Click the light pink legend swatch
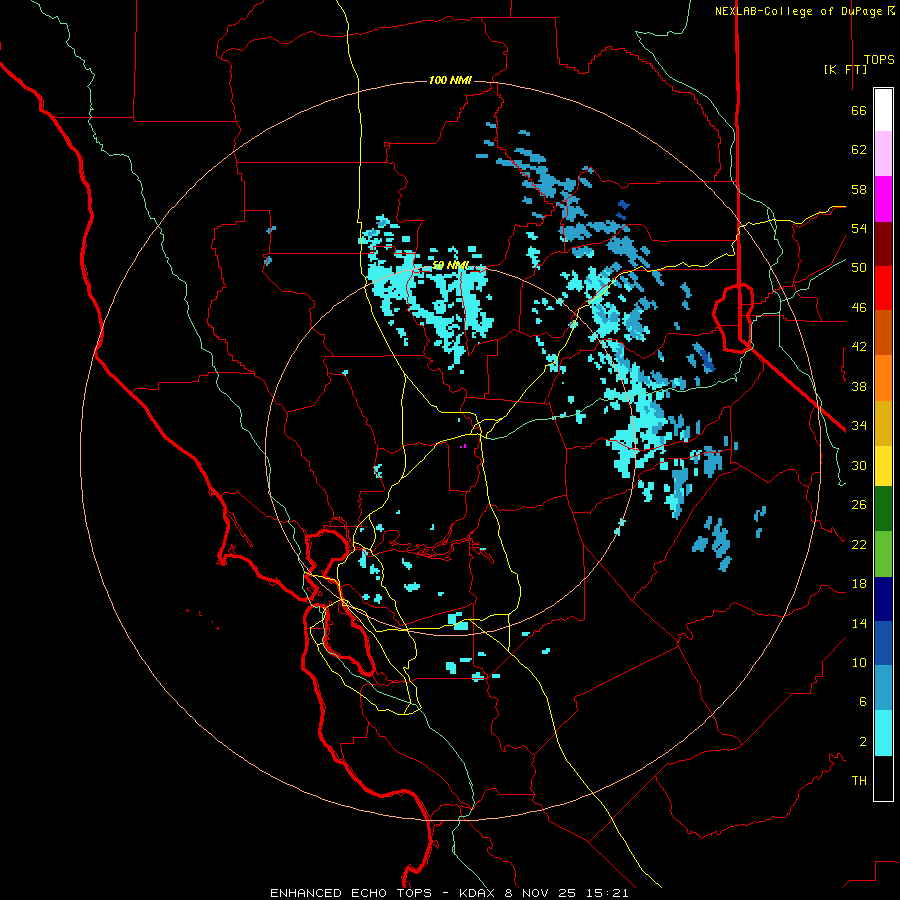900x900 pixels. (883, 154)
